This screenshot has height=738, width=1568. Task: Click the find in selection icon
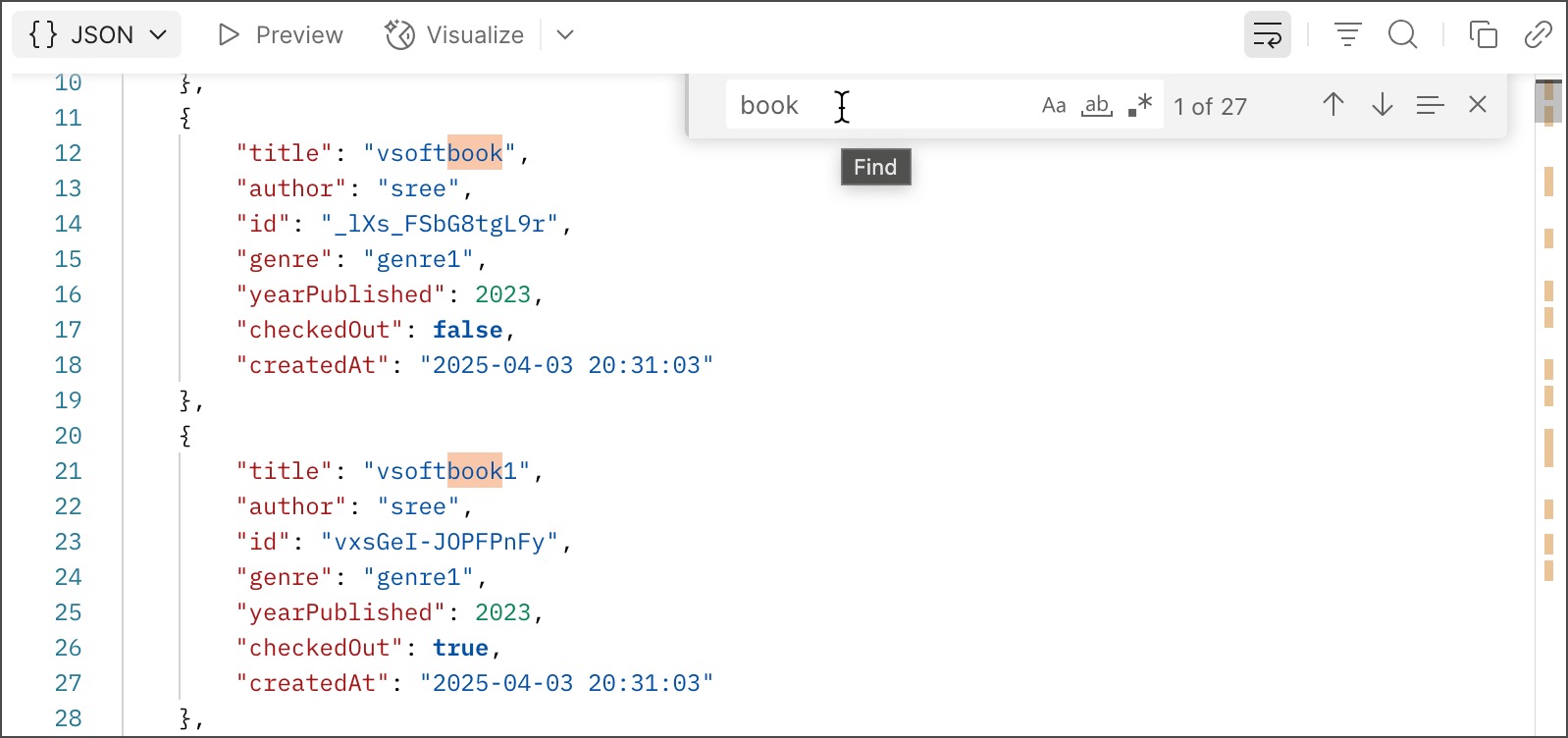click(1430, 105)
